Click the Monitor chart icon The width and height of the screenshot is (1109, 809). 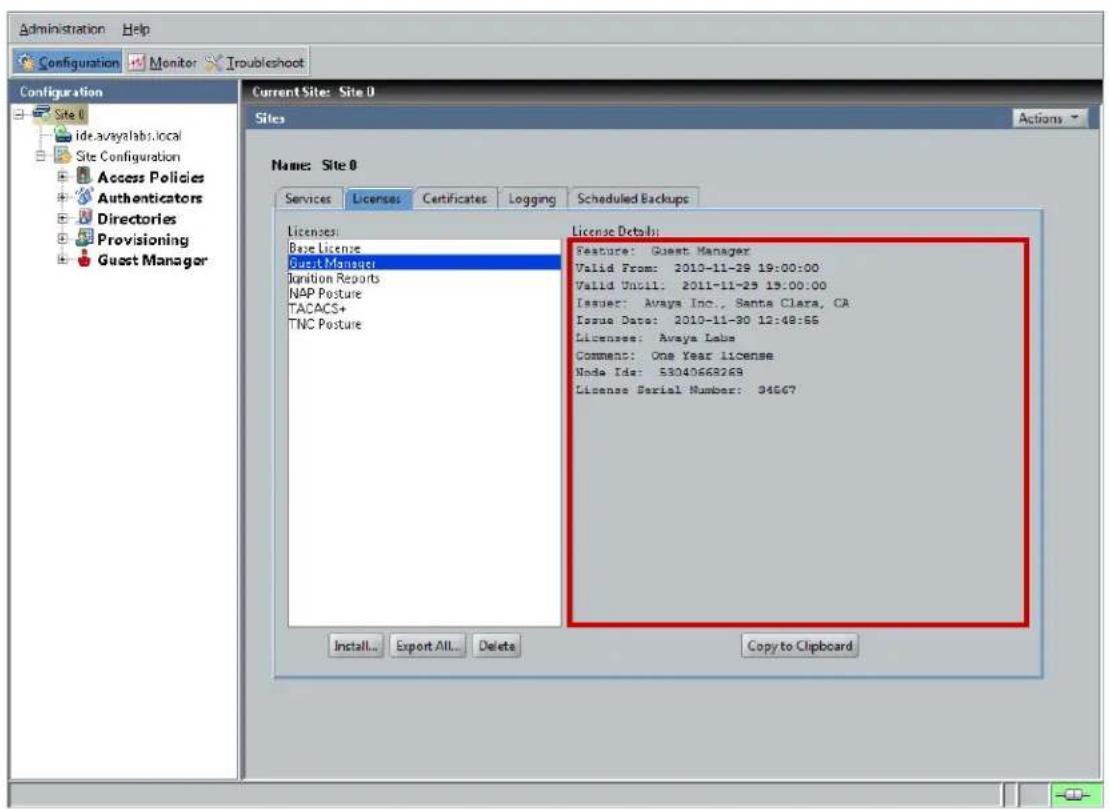coord(137,62)
